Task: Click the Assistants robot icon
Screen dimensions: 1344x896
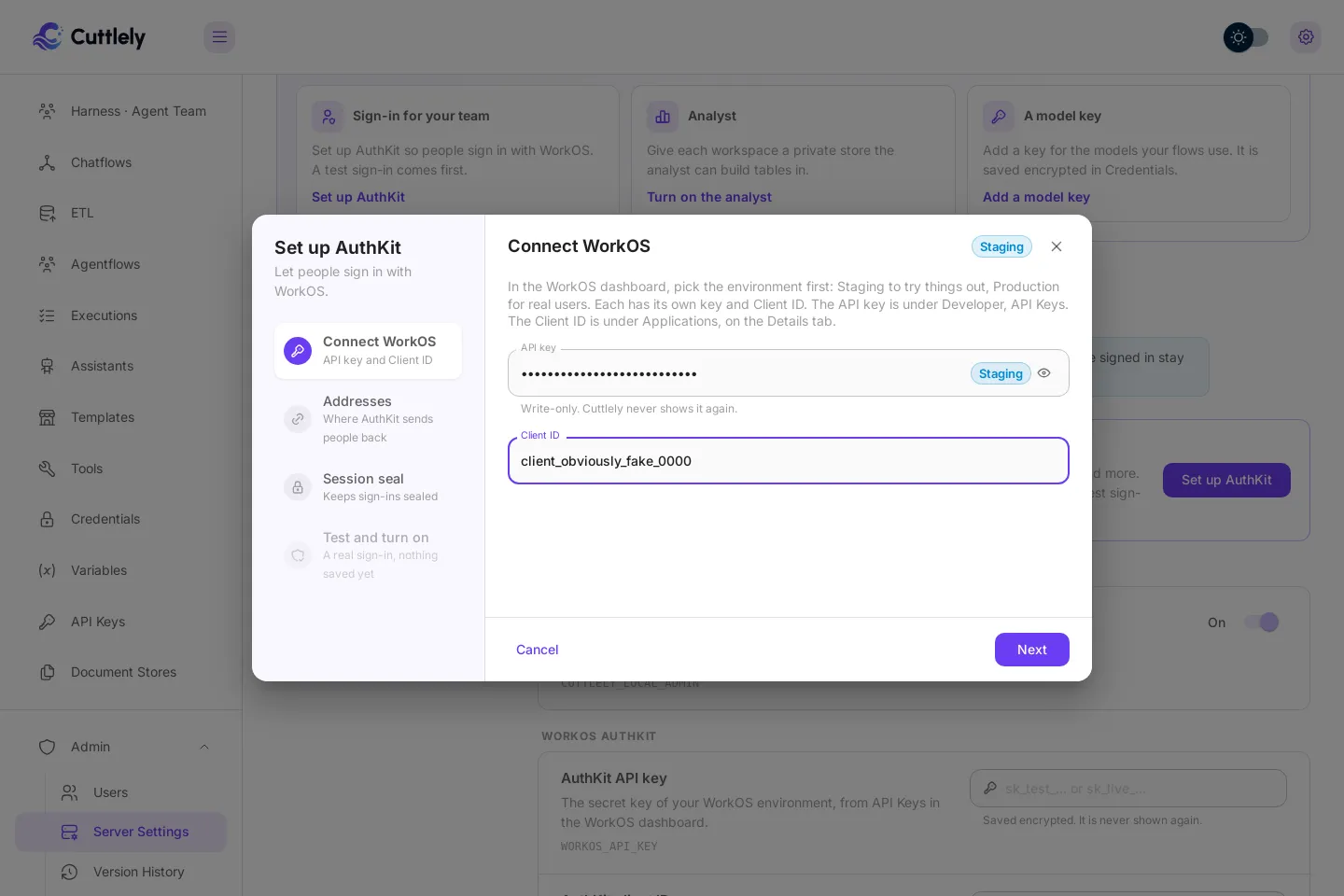Action: tap(47, 366)
